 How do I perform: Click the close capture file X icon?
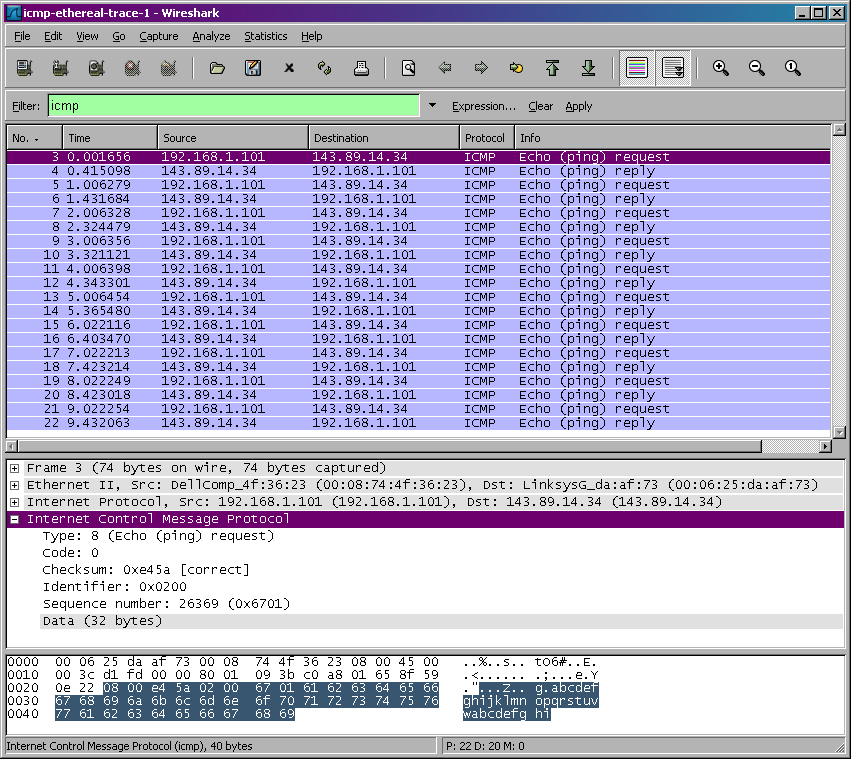click(x=289, y=68)
